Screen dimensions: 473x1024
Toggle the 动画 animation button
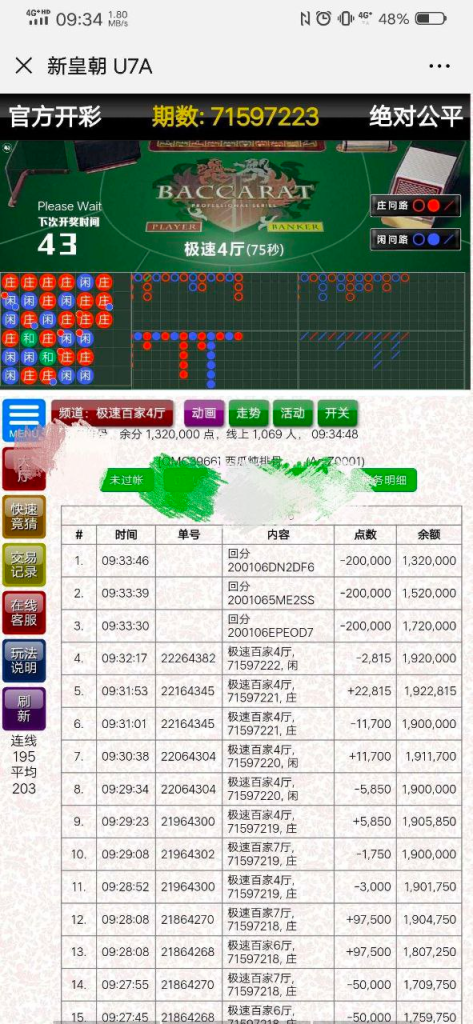tap(204, 413)
